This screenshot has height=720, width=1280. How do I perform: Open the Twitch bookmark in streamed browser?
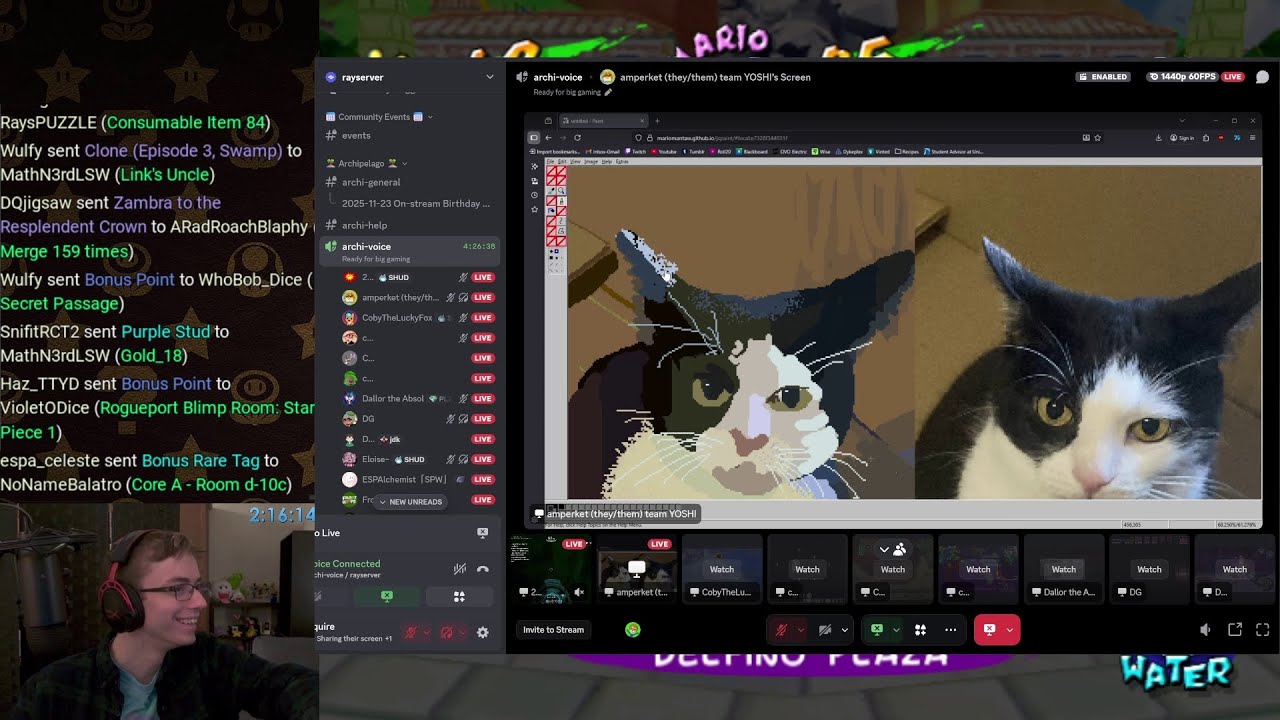pos(637,152)
